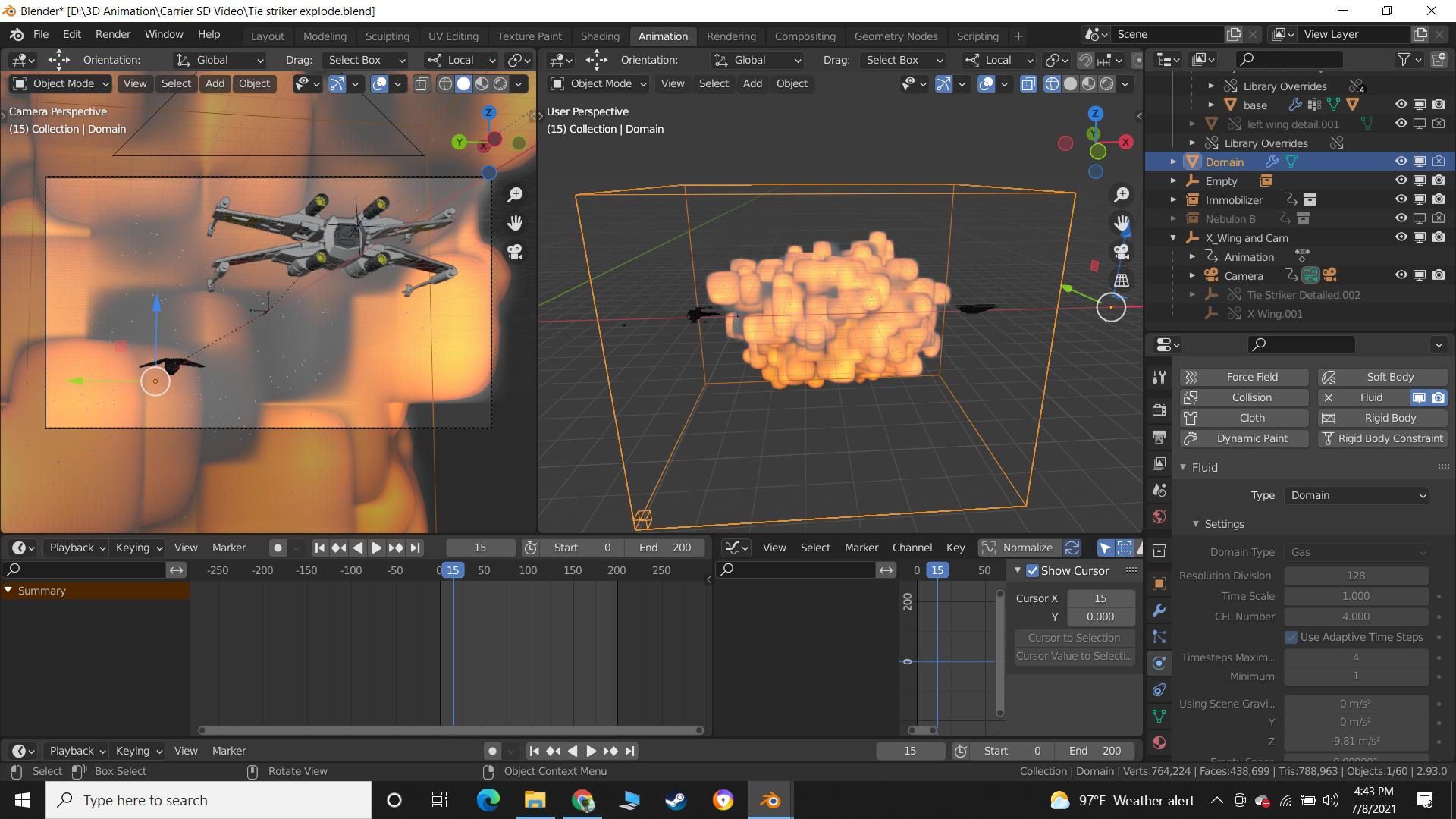Toggle Use Adaptive Time Steps checkbox
This screenshot has height=819, width=1456.
click(x=1291, y=637)
